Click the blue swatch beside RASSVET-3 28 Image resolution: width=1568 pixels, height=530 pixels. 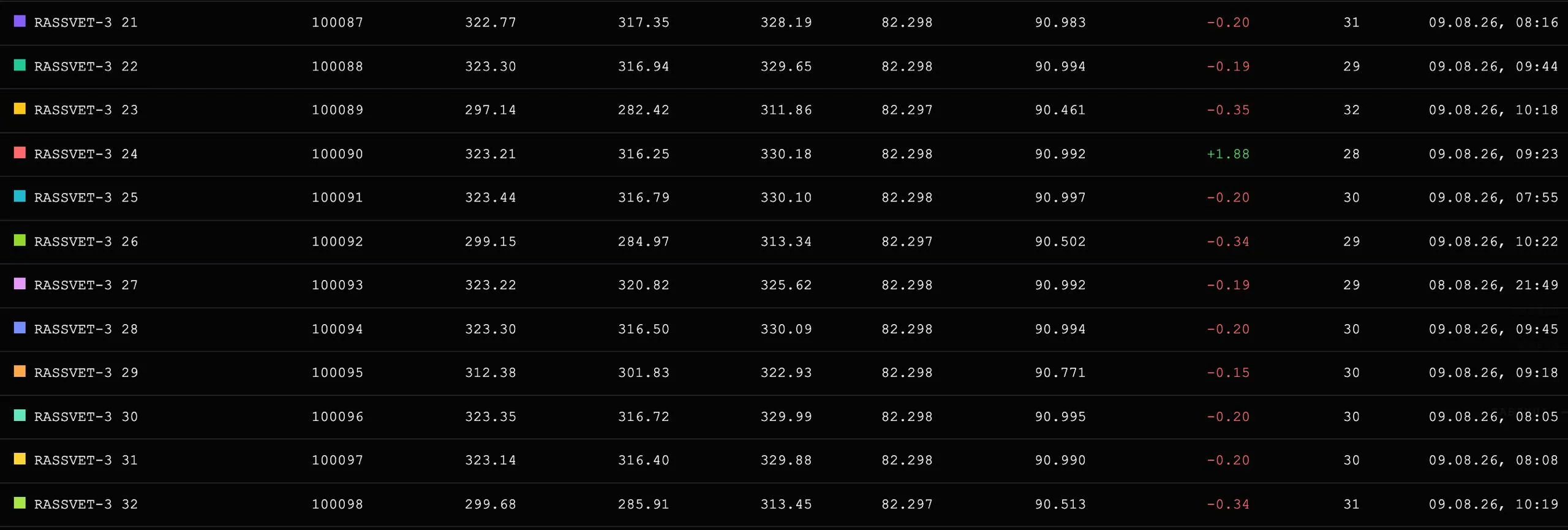[x=20, y=328]
